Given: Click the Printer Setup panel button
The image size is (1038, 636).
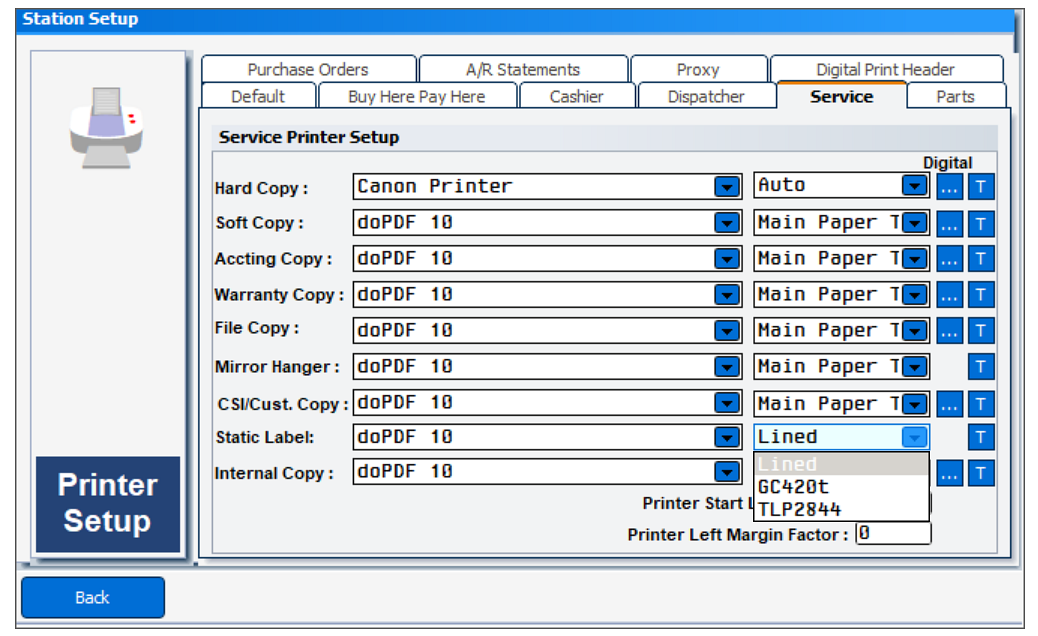Looking at the screenshot, I should tap(108, 504).
